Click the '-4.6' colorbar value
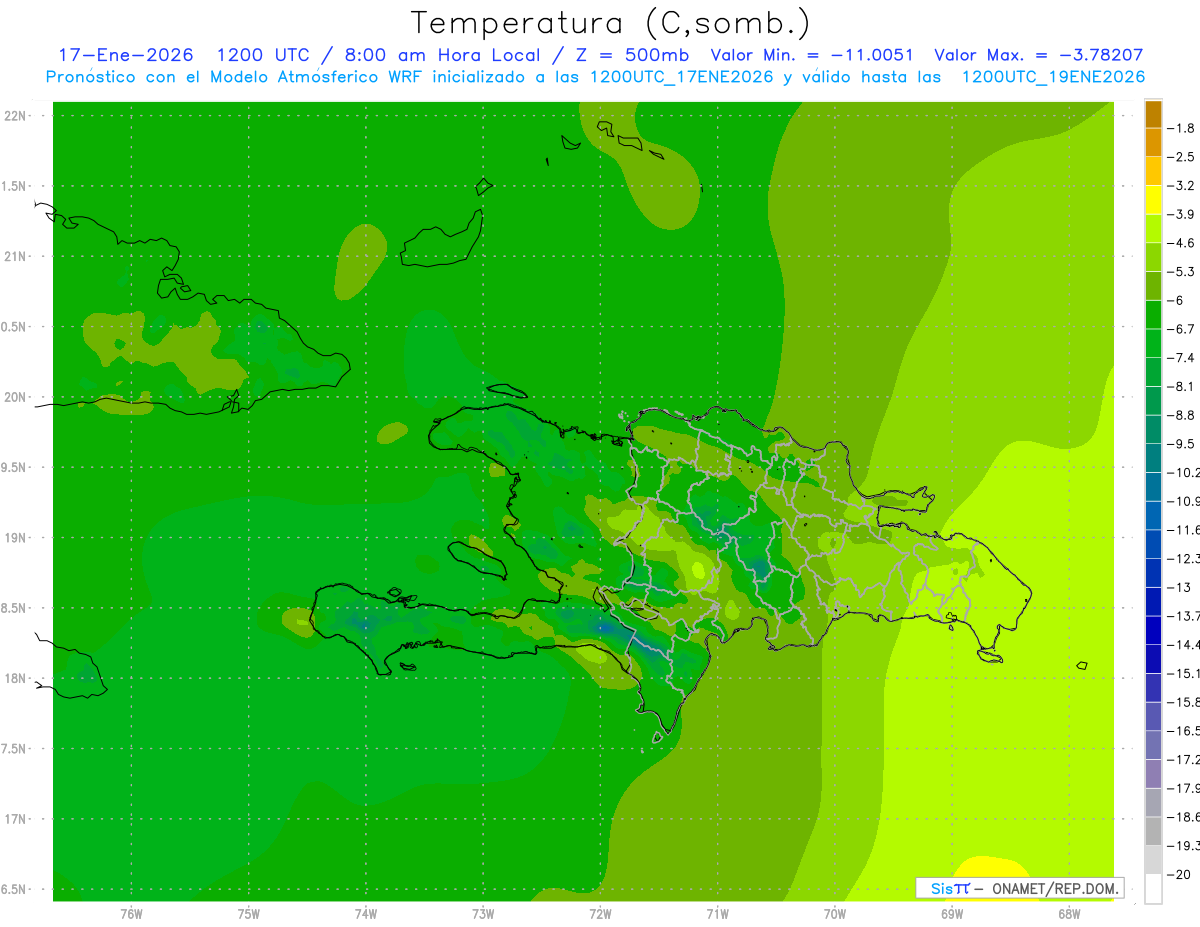 [1182, 243]
